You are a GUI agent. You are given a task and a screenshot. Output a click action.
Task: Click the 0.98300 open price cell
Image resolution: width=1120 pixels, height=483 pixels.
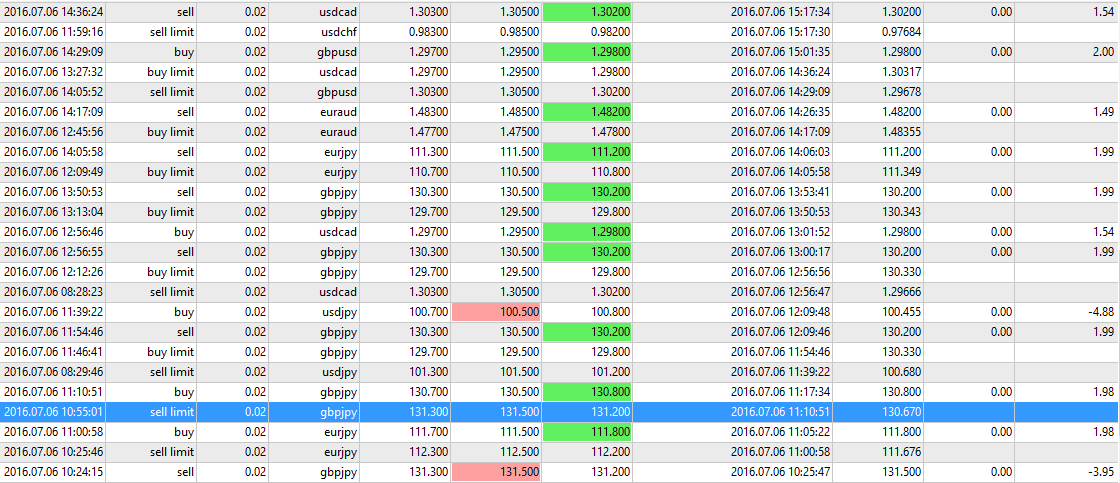point(429,32)
